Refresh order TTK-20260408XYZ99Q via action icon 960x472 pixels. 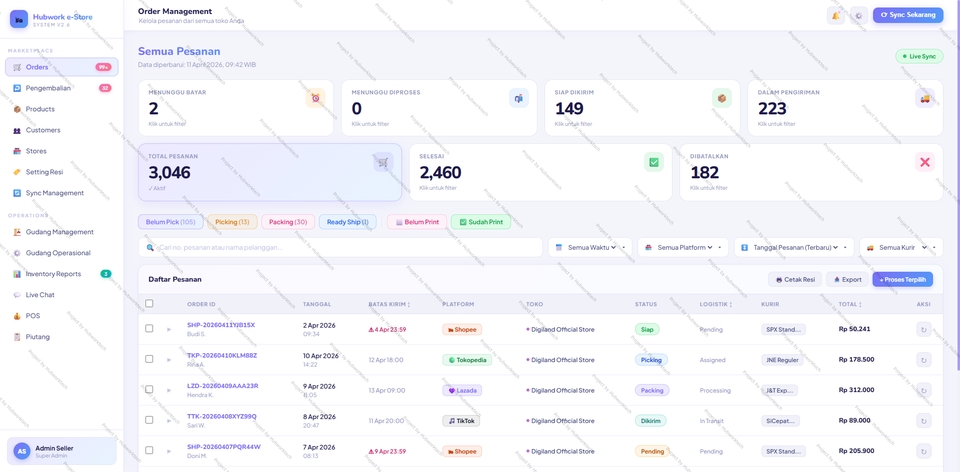(924, 421)
